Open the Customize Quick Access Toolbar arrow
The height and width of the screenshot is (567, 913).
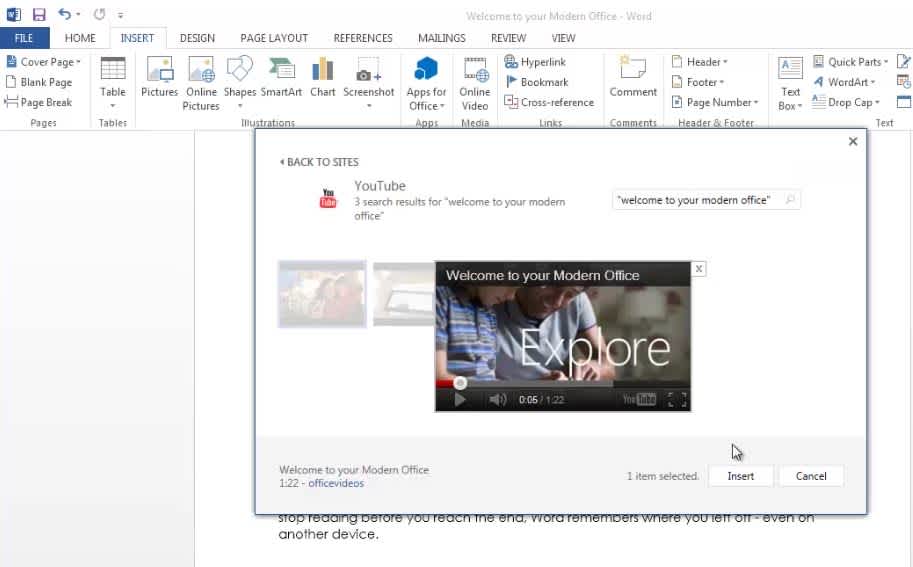tap(120, 15)
